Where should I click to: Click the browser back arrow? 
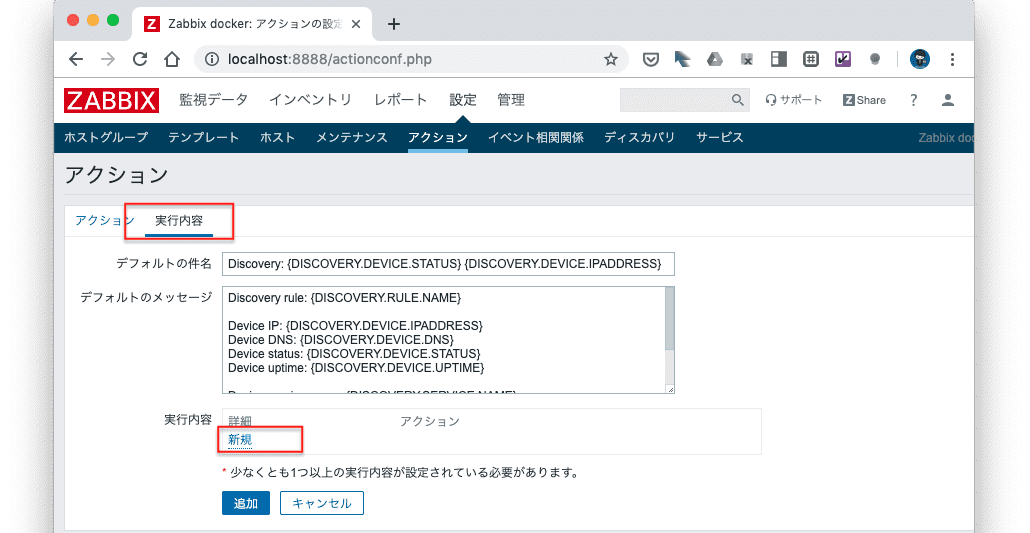(x=76, y=59)
